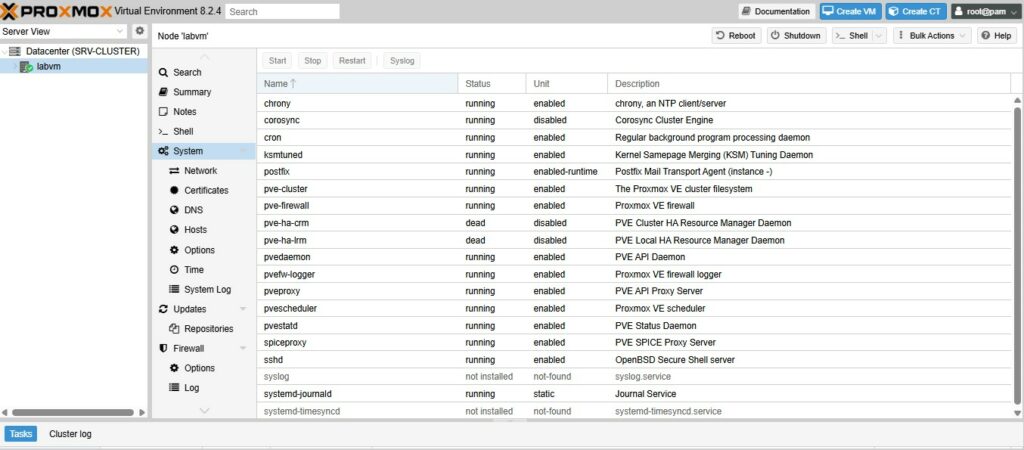Click the Repositories icon in sidebar

pos(174,329)
